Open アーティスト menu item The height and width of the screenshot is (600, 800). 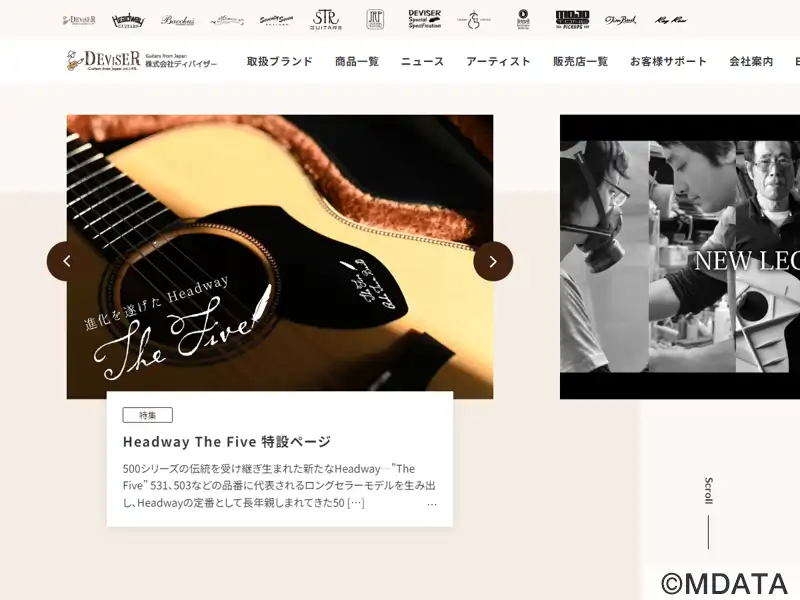498,61
